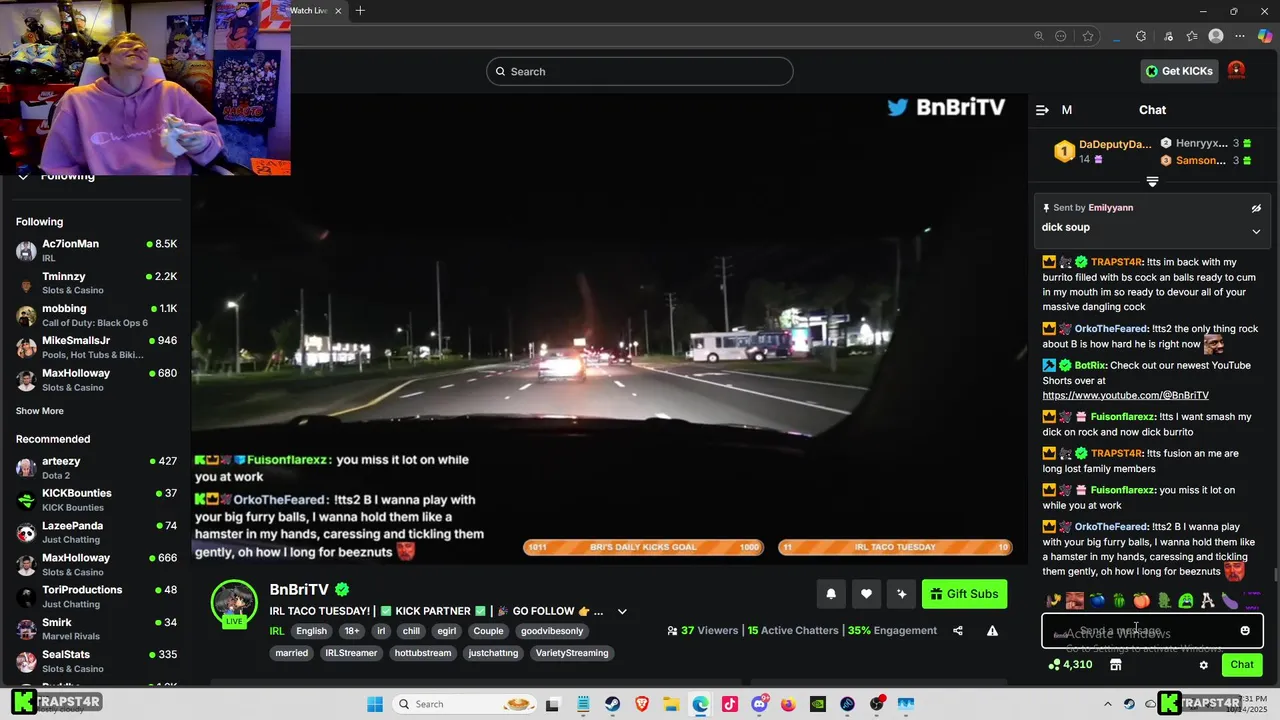This screenshot has width=1280, height=720.
Task: Open the moderator 'M' view in the chat header
Action: [x=1067, y=110]
